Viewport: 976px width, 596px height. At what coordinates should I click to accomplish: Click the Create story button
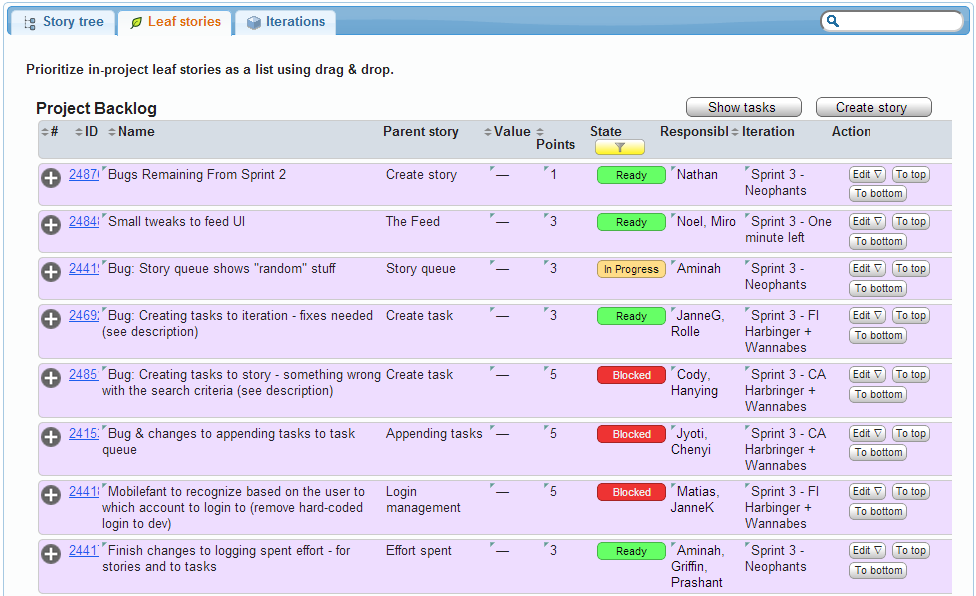tap(873, 107)
